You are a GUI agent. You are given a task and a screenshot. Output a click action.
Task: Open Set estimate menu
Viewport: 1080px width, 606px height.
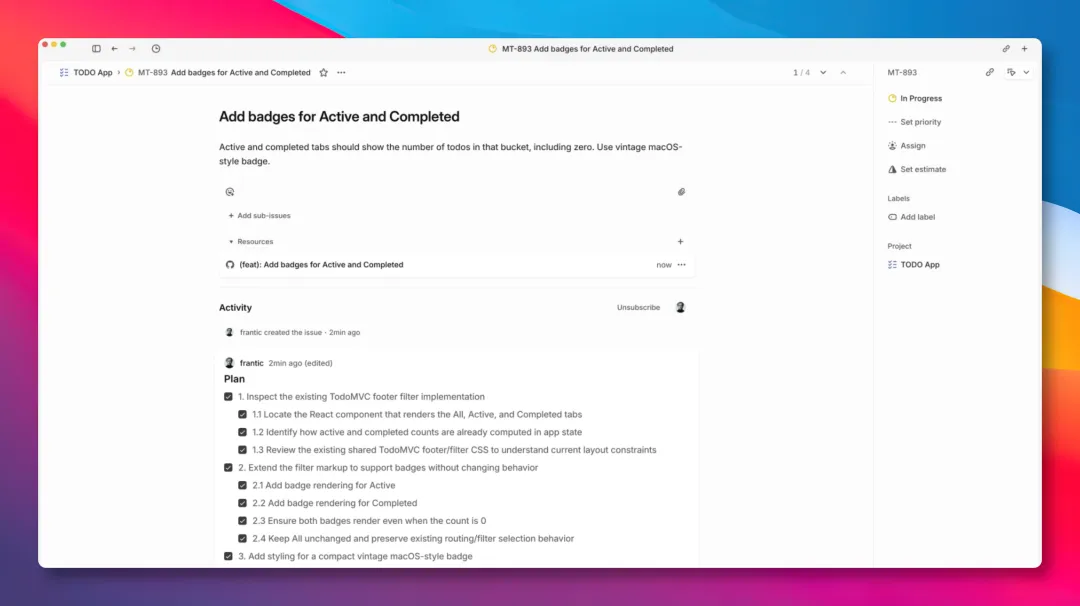[917, 169]
